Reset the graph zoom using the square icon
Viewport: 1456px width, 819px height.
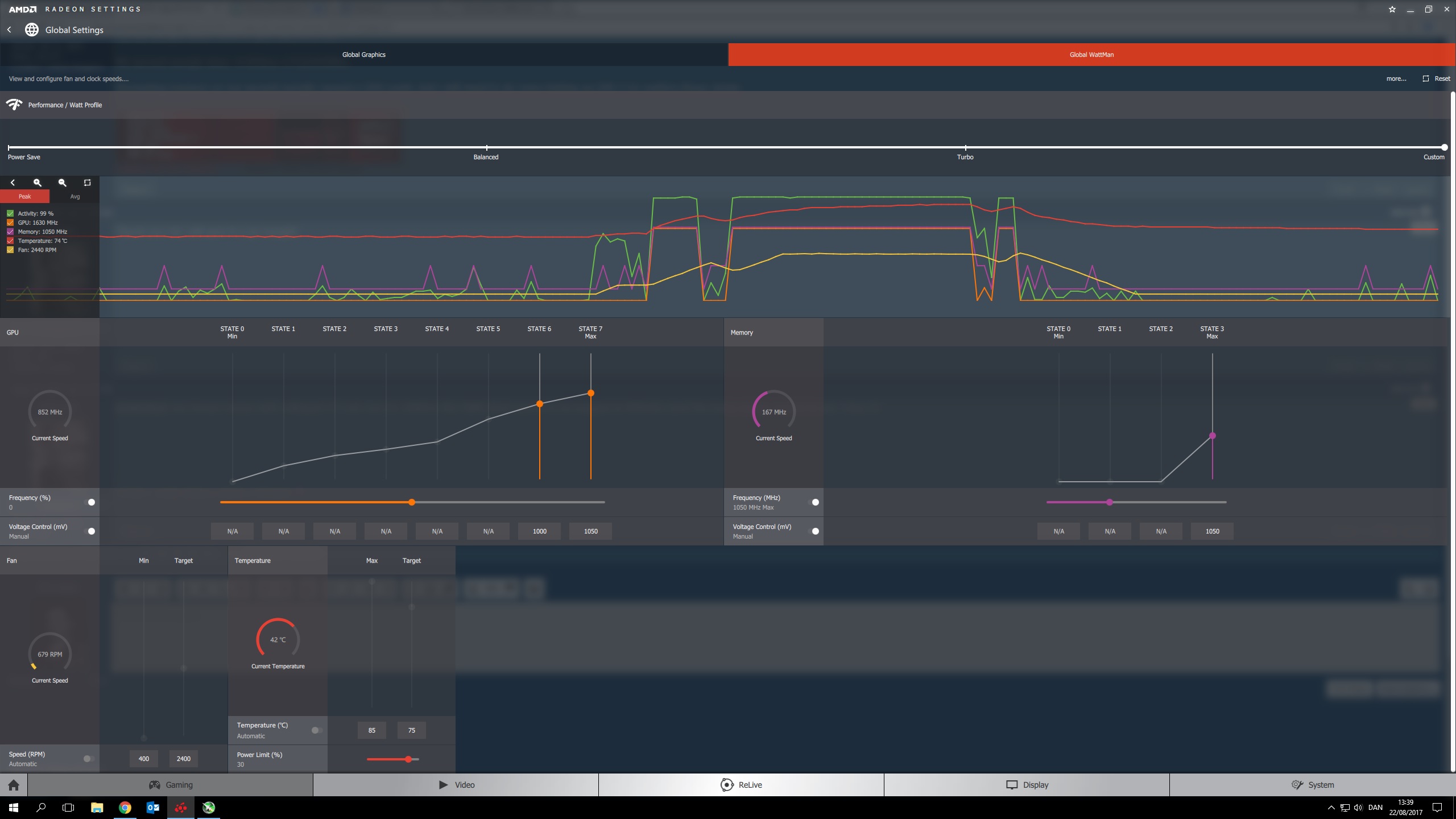click(x=88, y=183)
